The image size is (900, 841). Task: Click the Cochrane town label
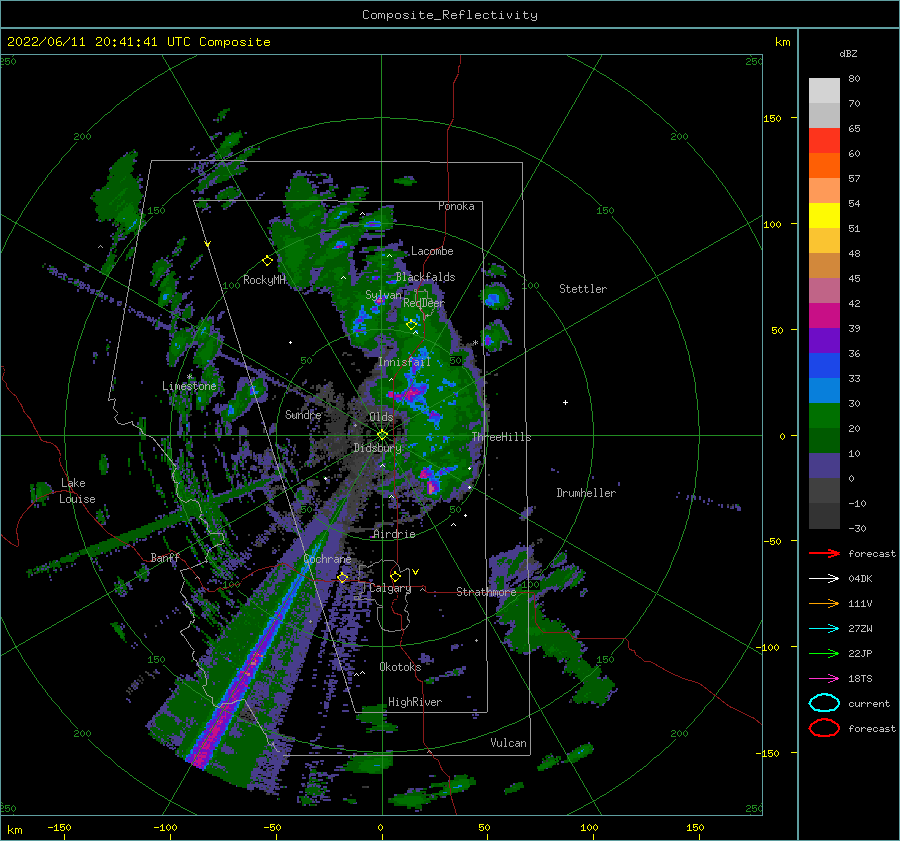tap(327, 559)
